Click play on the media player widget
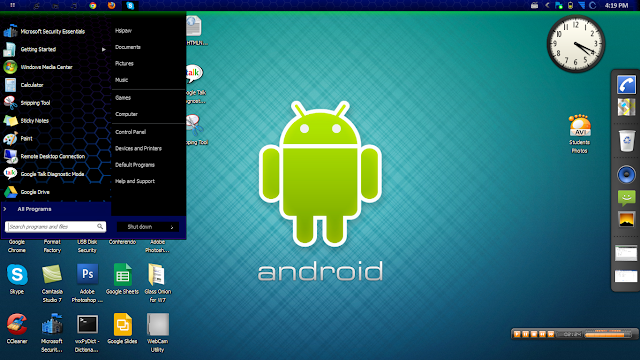 pos(517,334)
